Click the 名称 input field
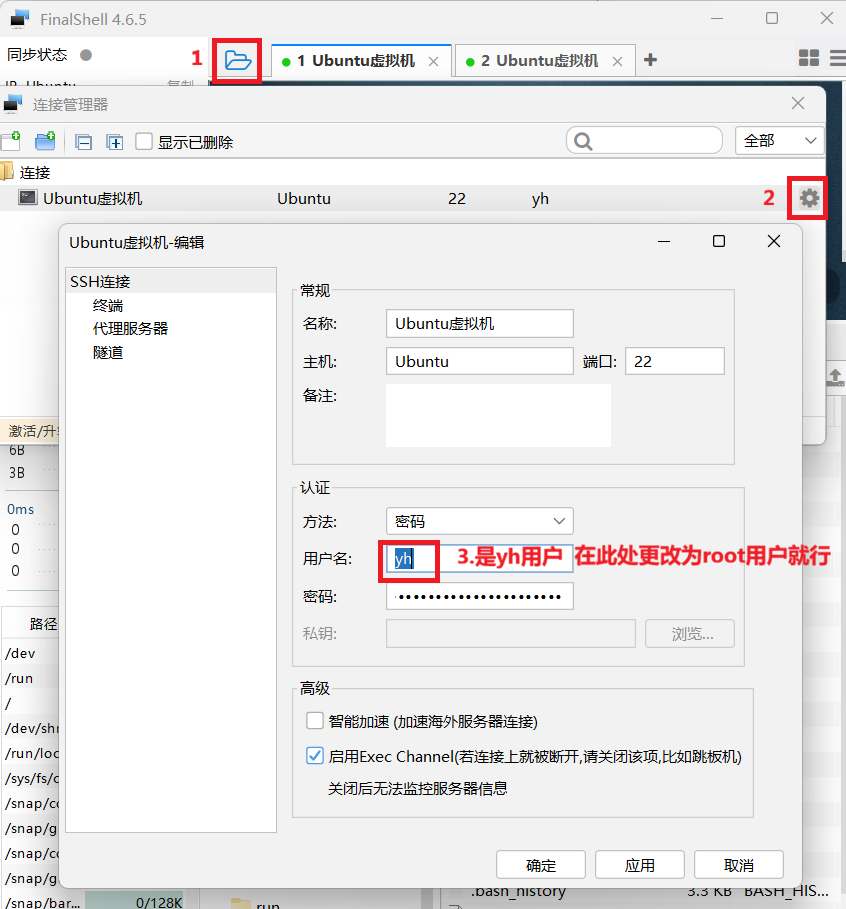The width and height of the screenshot is (846, 909). tap(480, 323)
